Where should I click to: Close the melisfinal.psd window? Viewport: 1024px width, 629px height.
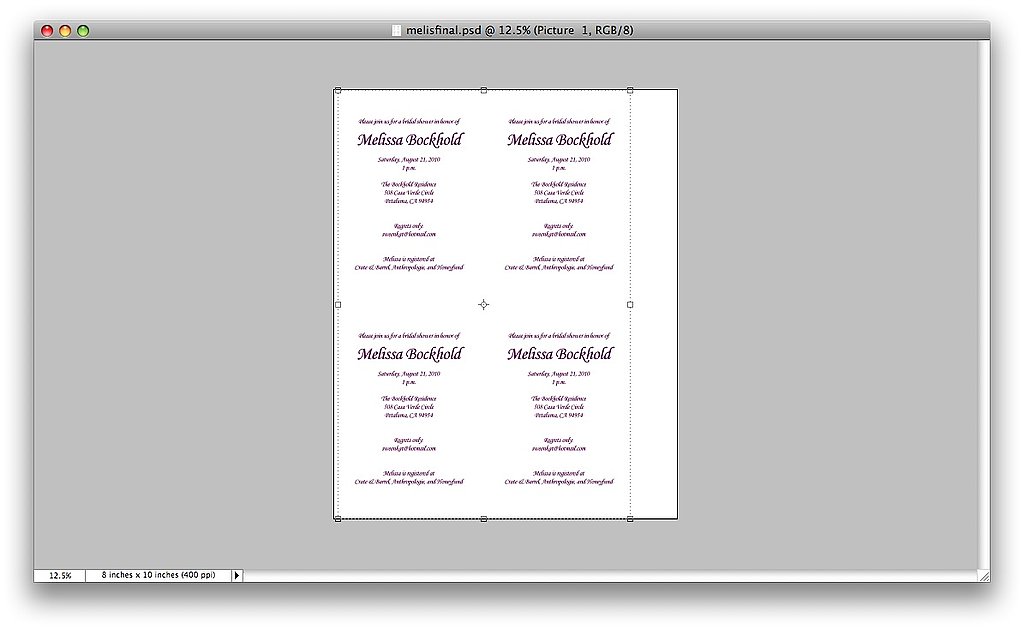coord(47,31)
